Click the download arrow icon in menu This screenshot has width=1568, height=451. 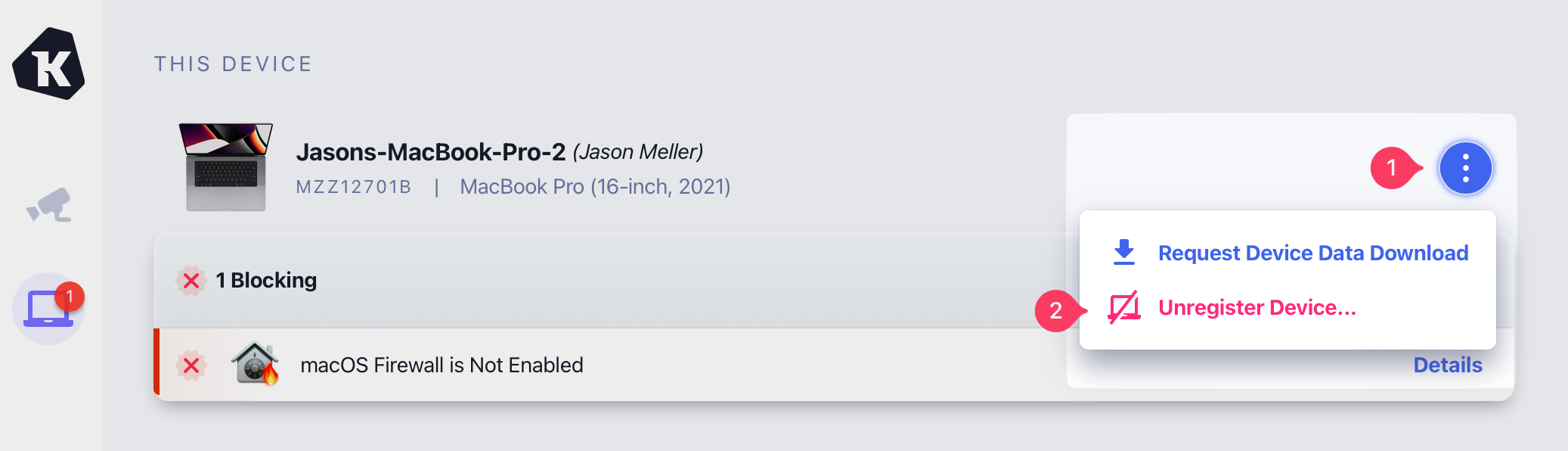(x=1124, y=253)
